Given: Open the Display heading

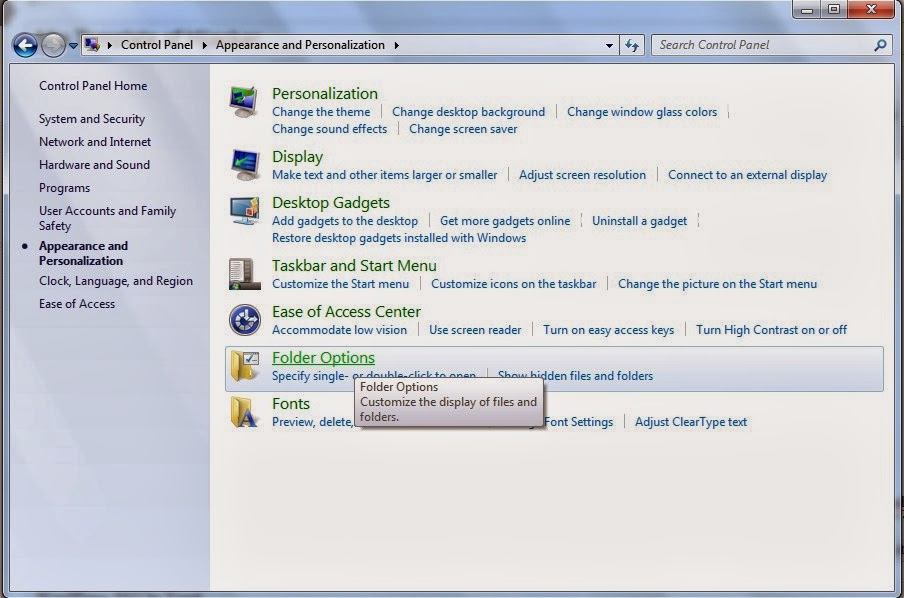Looking at the screenshot, I should tap(297, 157).
